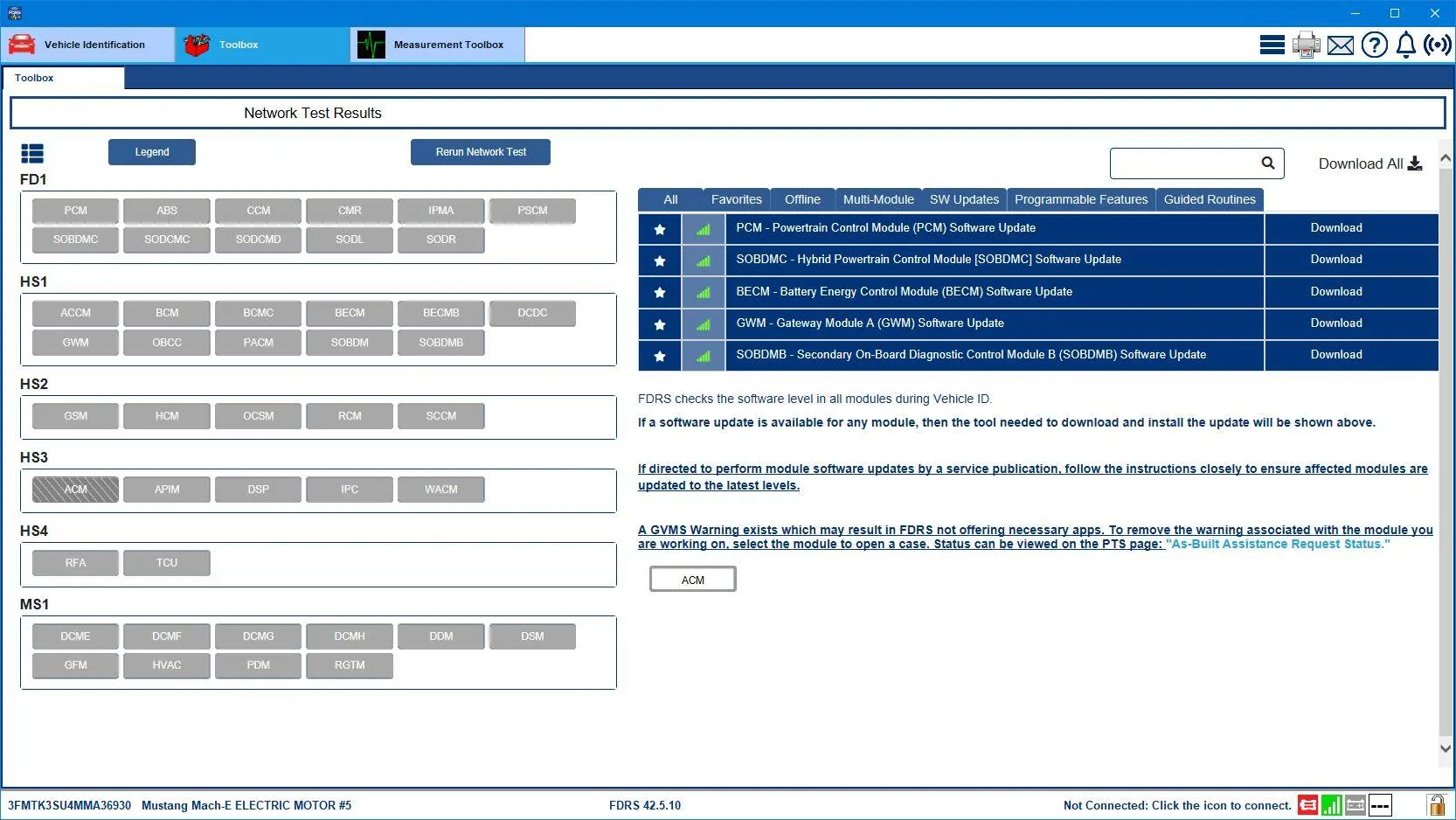1456x820 pixels.
Task: Open the help question mark icon
Action: 1374,45
